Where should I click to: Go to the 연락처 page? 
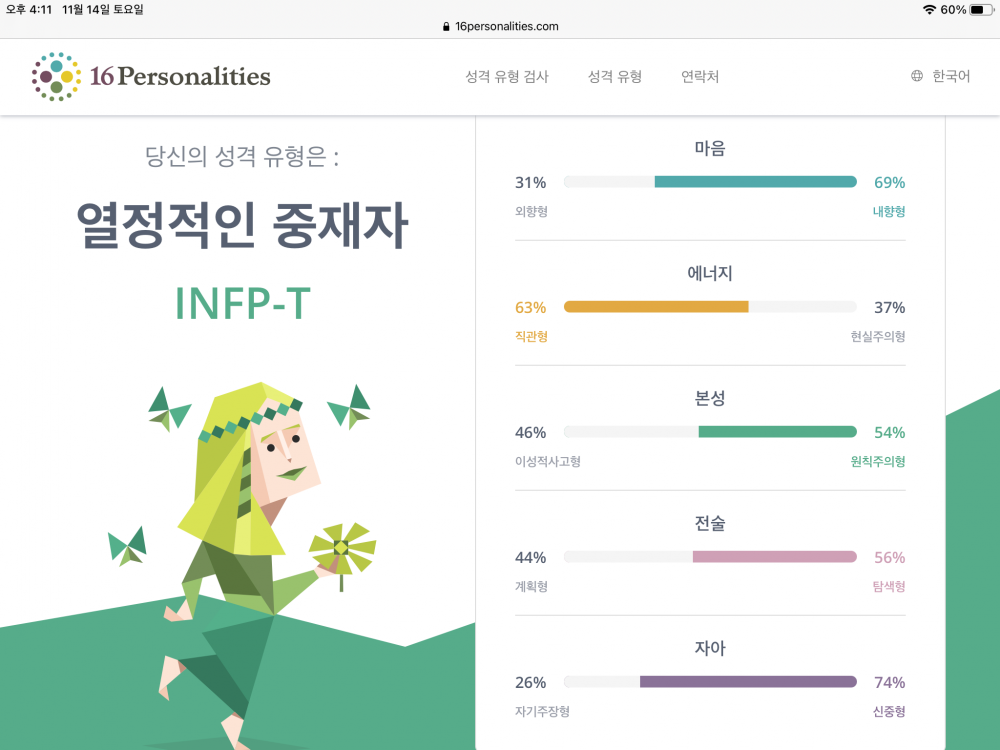(700, 77)
